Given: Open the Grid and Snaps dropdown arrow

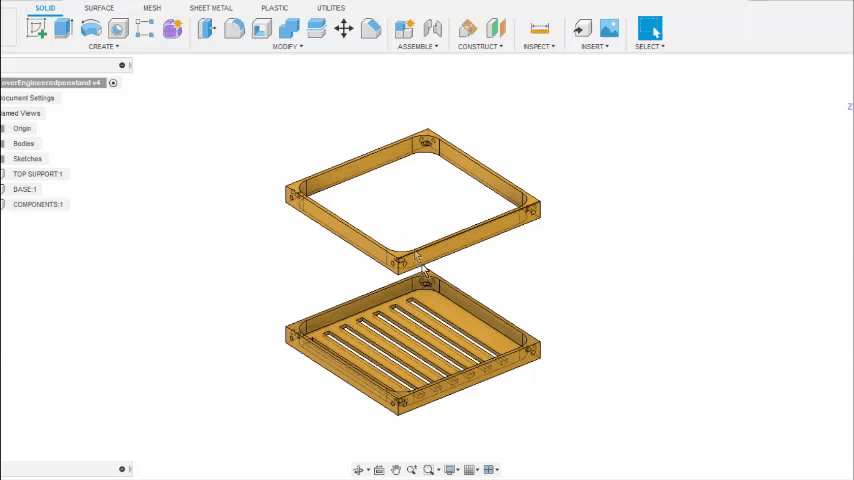Looking at the screenshot, I should [x=478, y=470].
